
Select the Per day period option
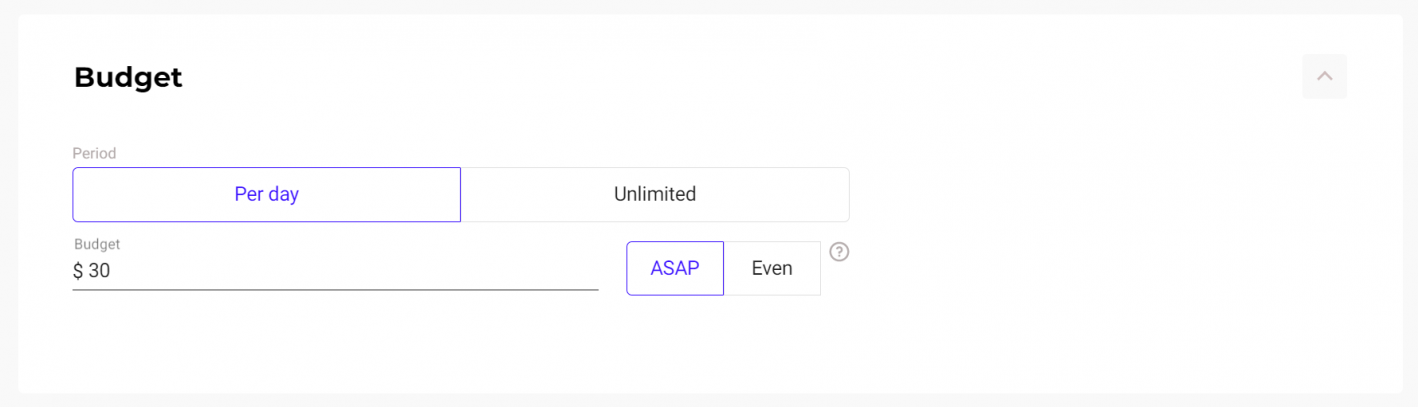click(x=267, y=194)
